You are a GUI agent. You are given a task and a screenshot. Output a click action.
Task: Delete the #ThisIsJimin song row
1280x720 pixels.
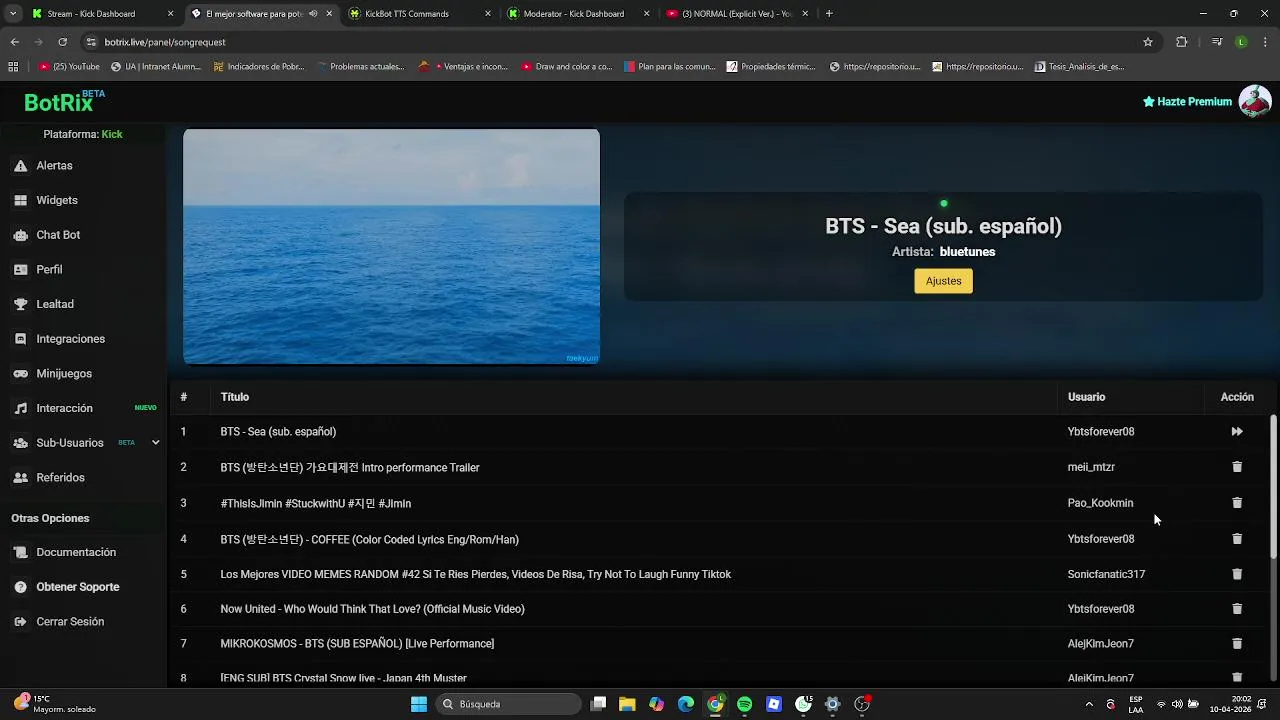click(x=1237, y=503)
